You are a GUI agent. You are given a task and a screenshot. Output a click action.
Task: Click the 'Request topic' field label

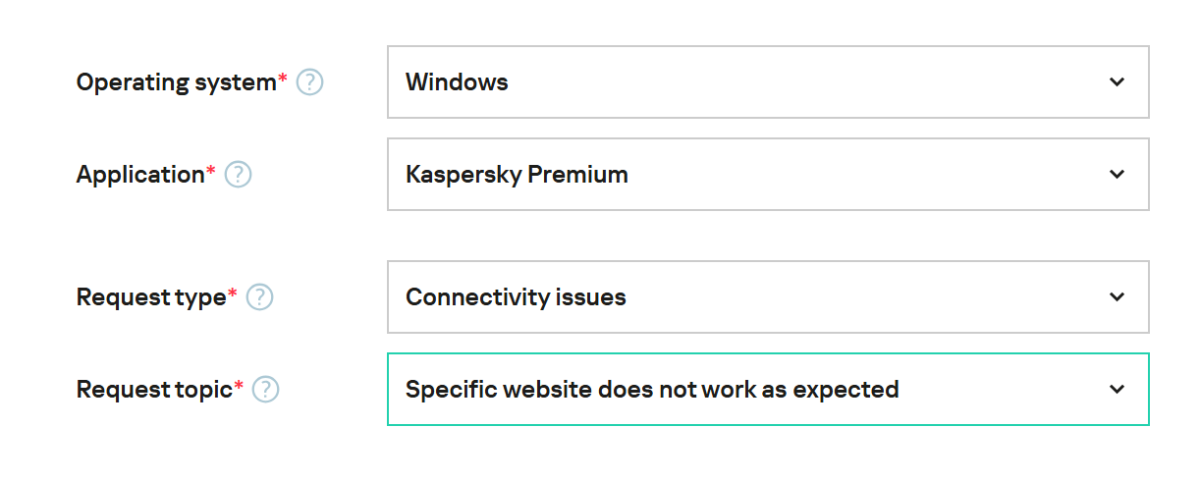point(154,390)
